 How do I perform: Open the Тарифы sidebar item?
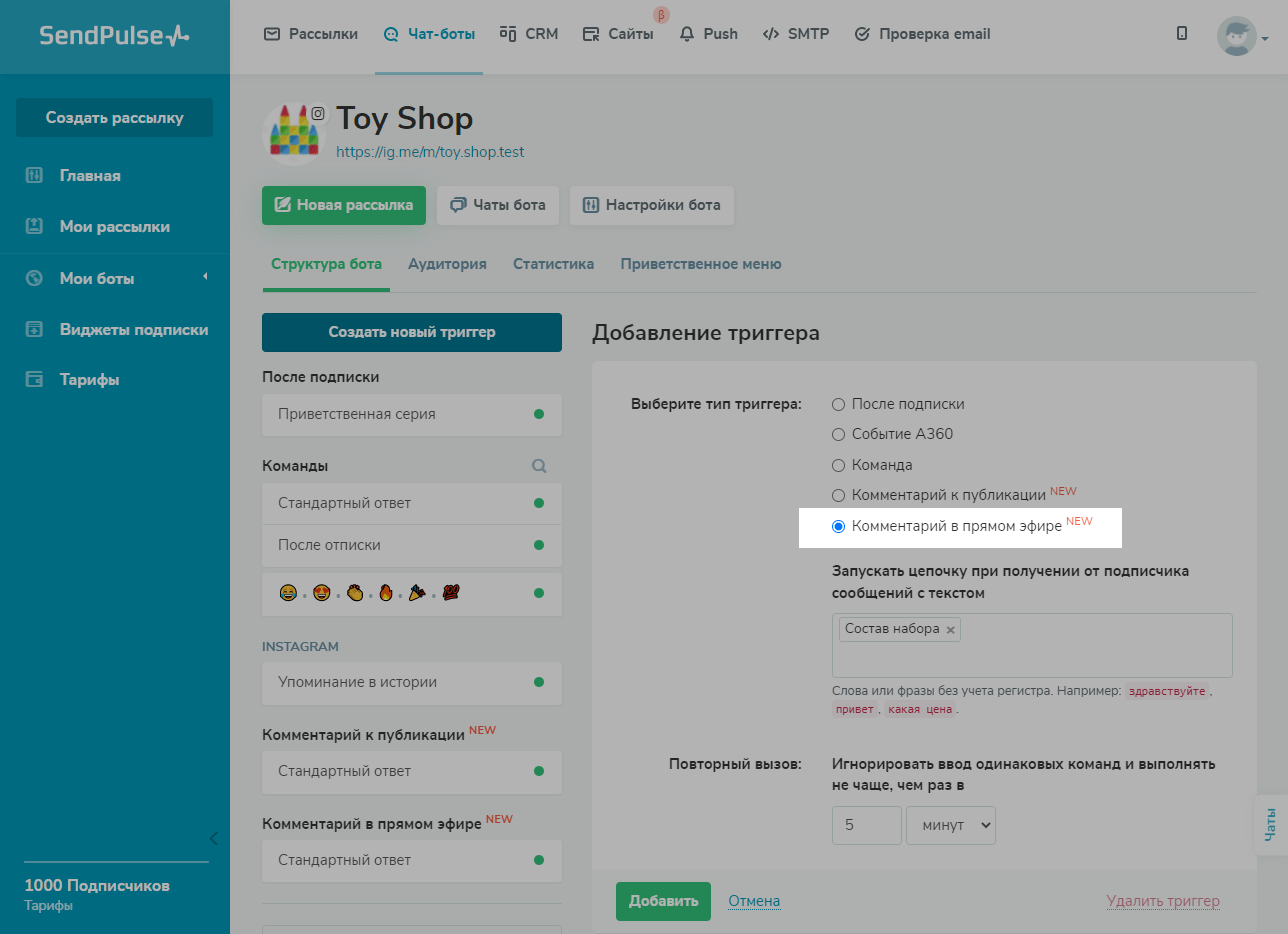(x=89, y=380)
